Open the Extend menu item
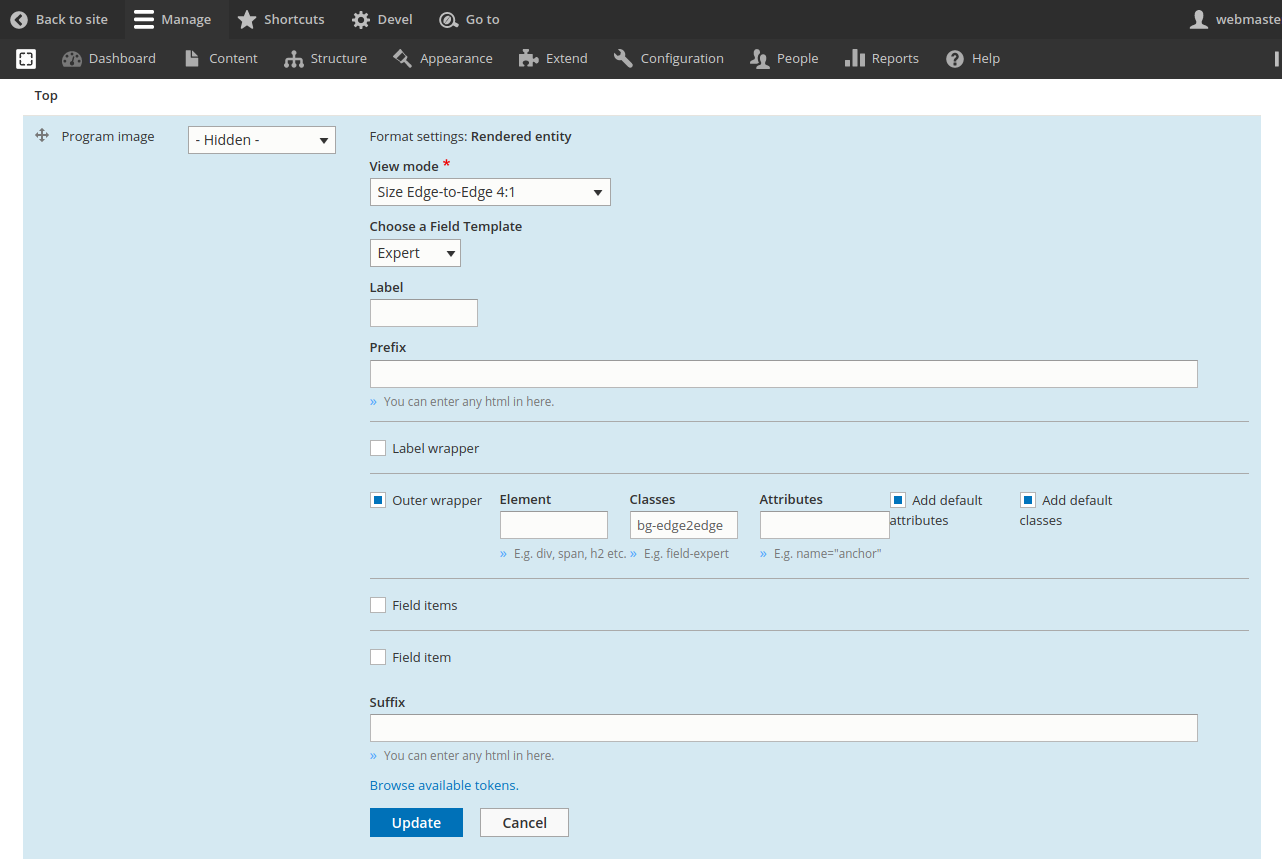 [554, 59]
